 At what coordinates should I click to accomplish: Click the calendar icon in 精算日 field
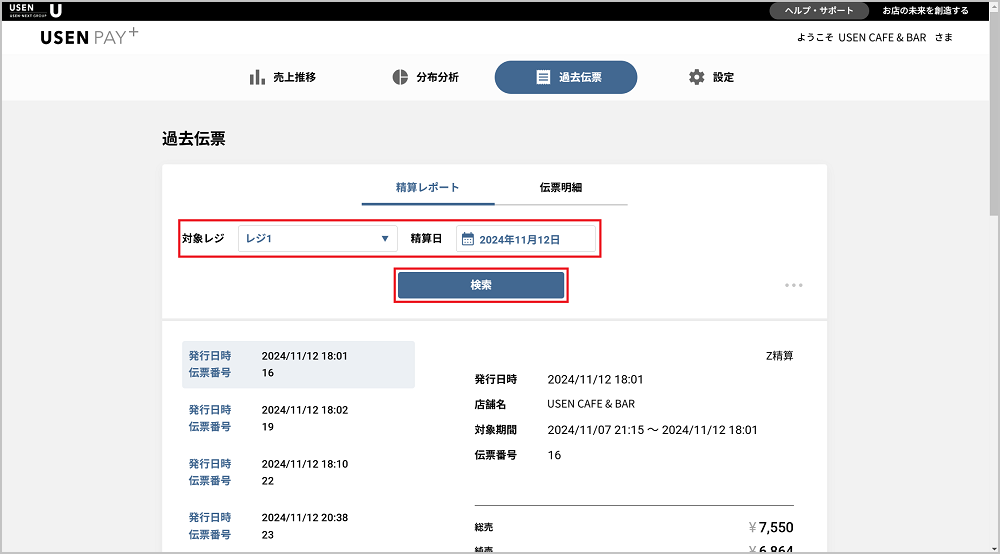pos(467,240)
